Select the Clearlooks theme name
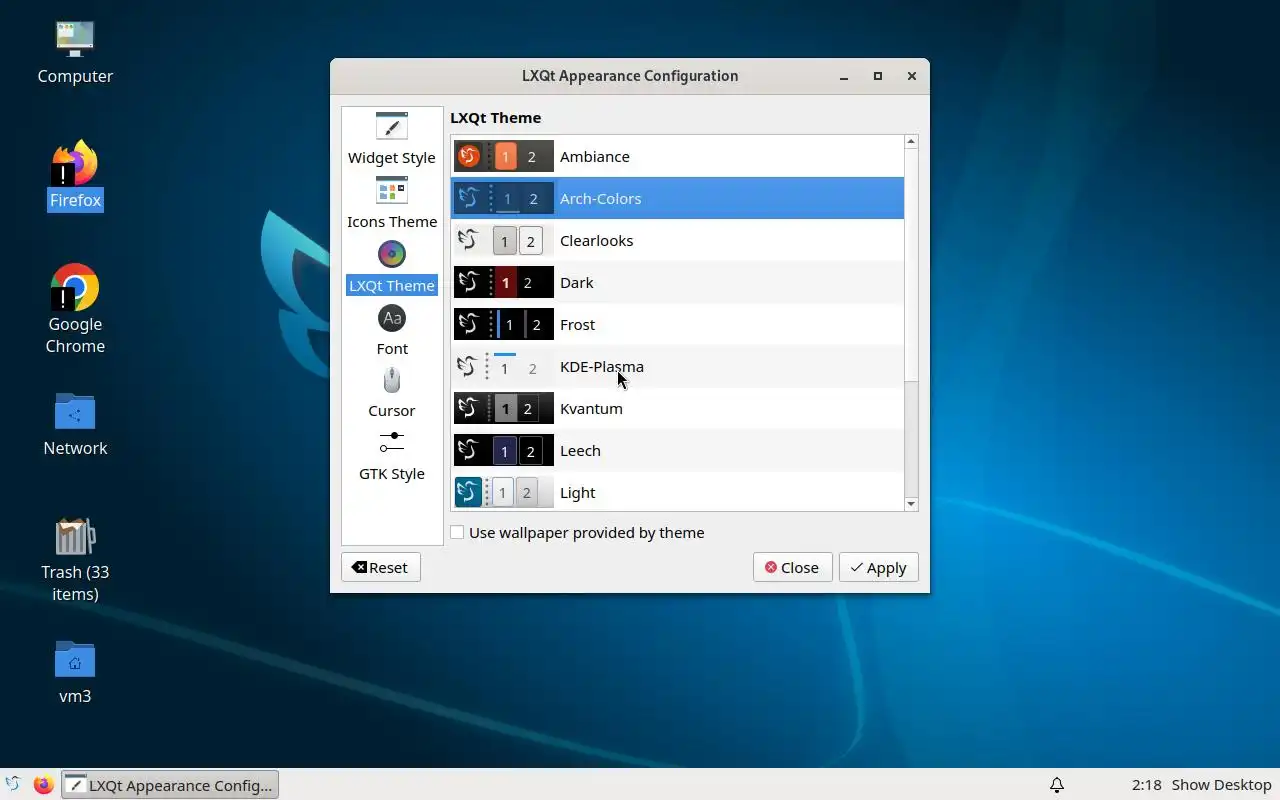Screen dimensions: 1280x800 596,241
